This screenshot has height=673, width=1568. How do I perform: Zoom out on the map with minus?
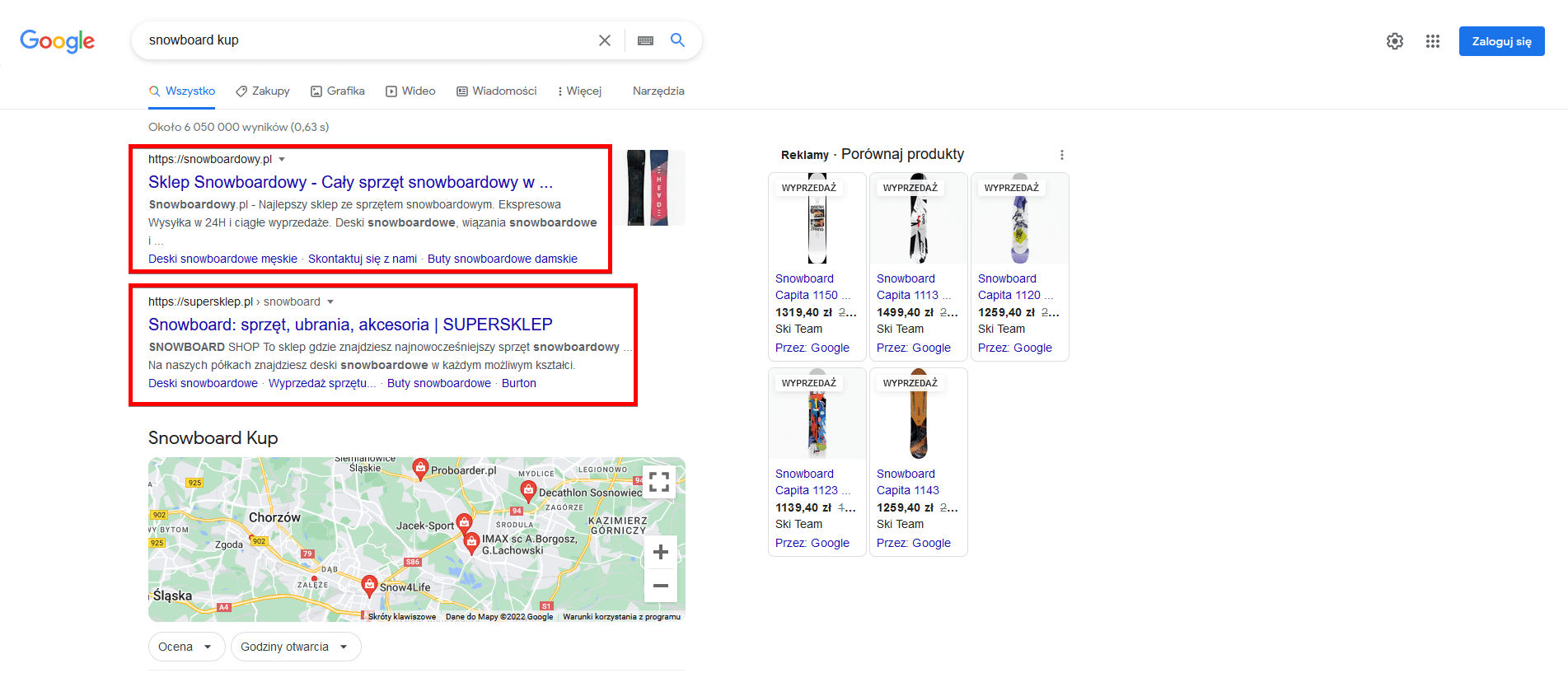point(660,586)
